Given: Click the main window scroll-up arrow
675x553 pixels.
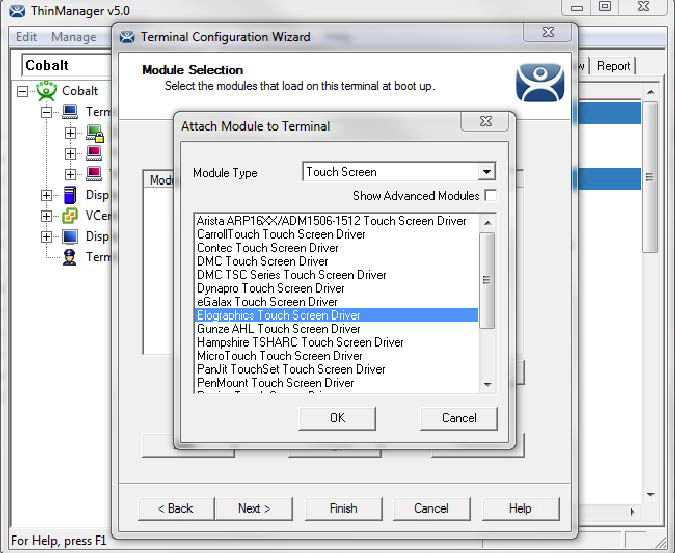Looking at the screenshot, I should pos(650,92).
